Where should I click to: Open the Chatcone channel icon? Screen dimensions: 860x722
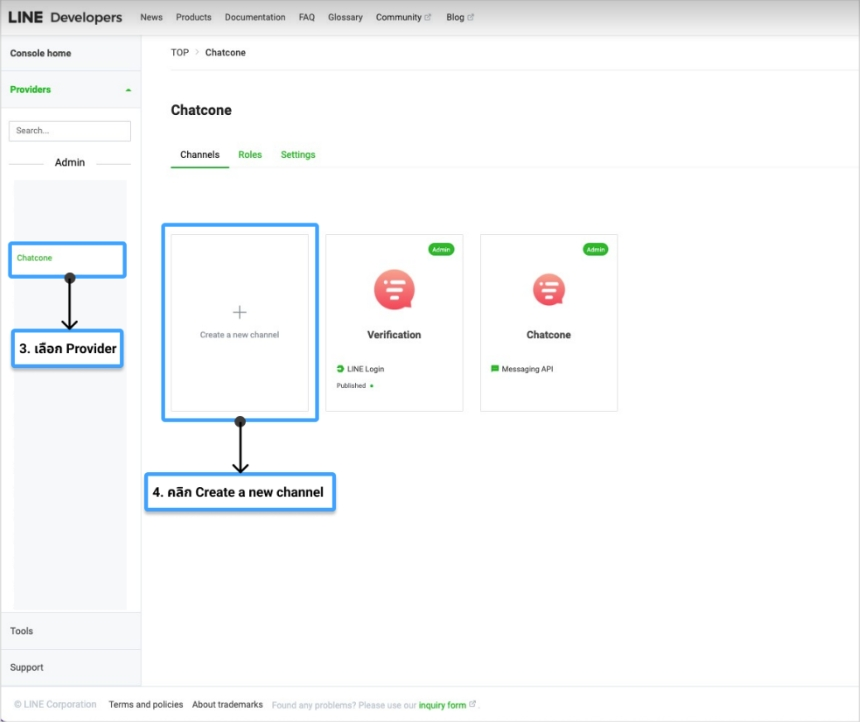click(x=548, y=290)
